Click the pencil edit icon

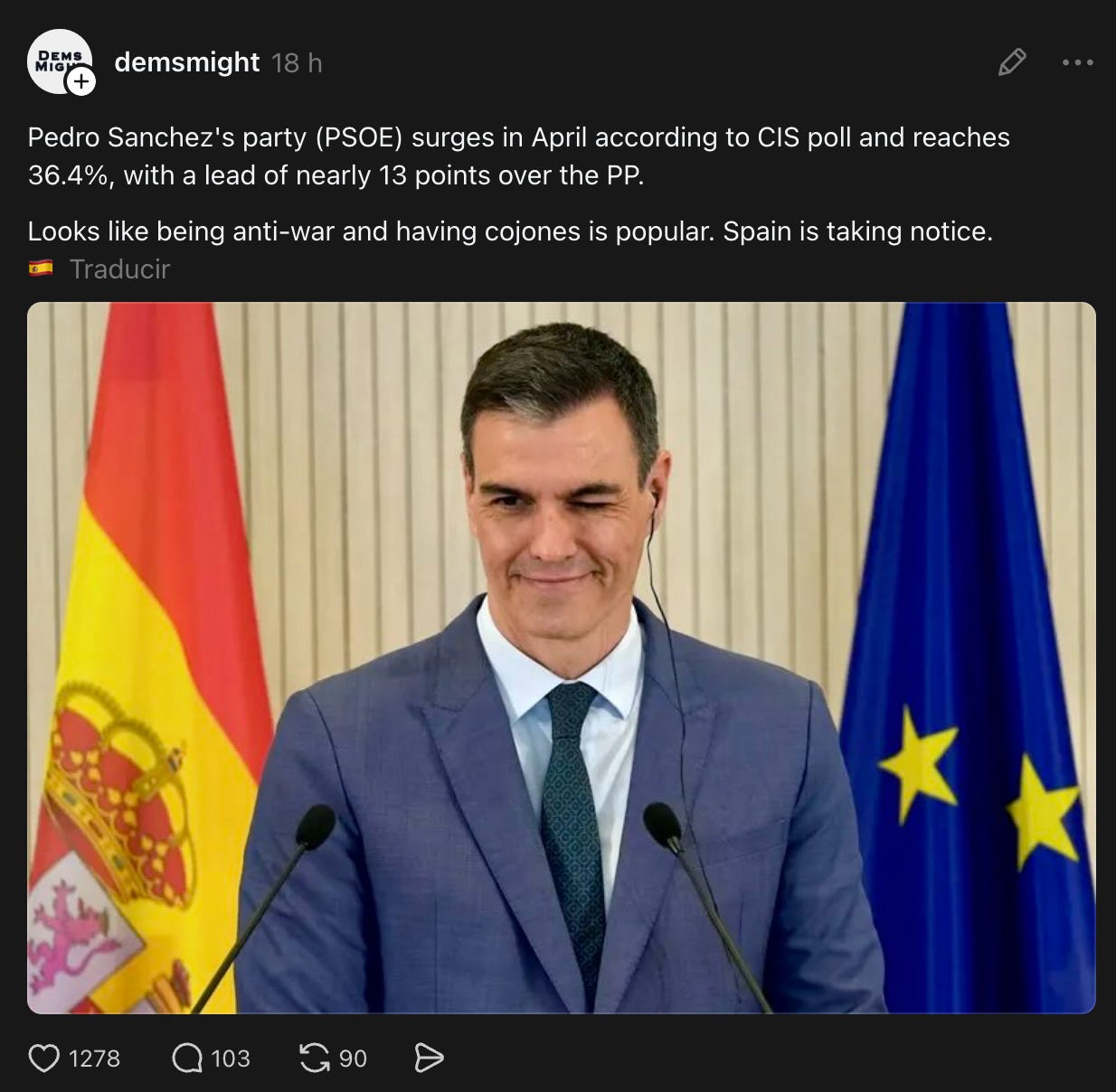tap(1012, 62)
